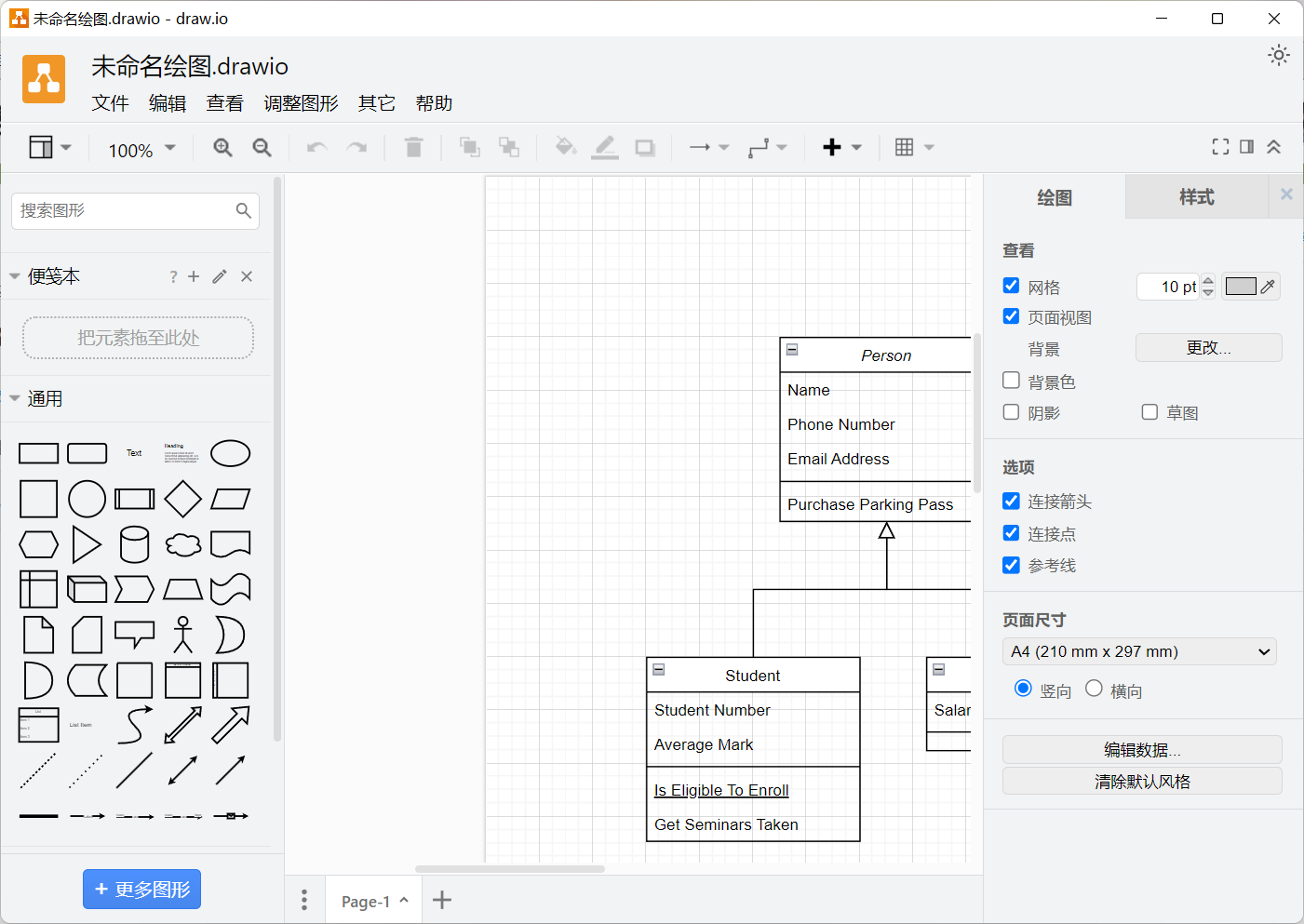Toggle the format panel icon

(x=1247, y=146)
